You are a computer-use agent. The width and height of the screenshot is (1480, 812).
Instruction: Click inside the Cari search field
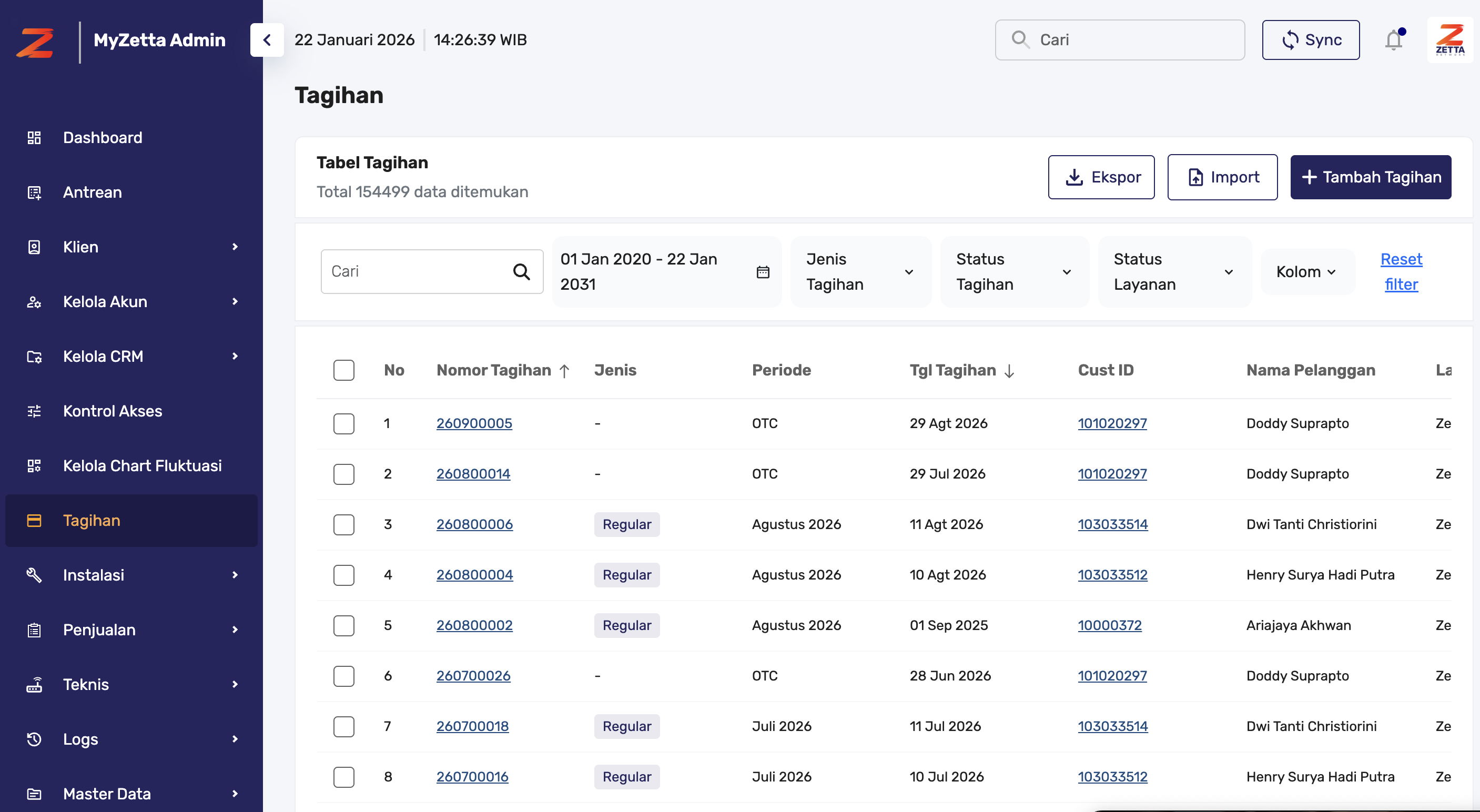pos(419,271)
